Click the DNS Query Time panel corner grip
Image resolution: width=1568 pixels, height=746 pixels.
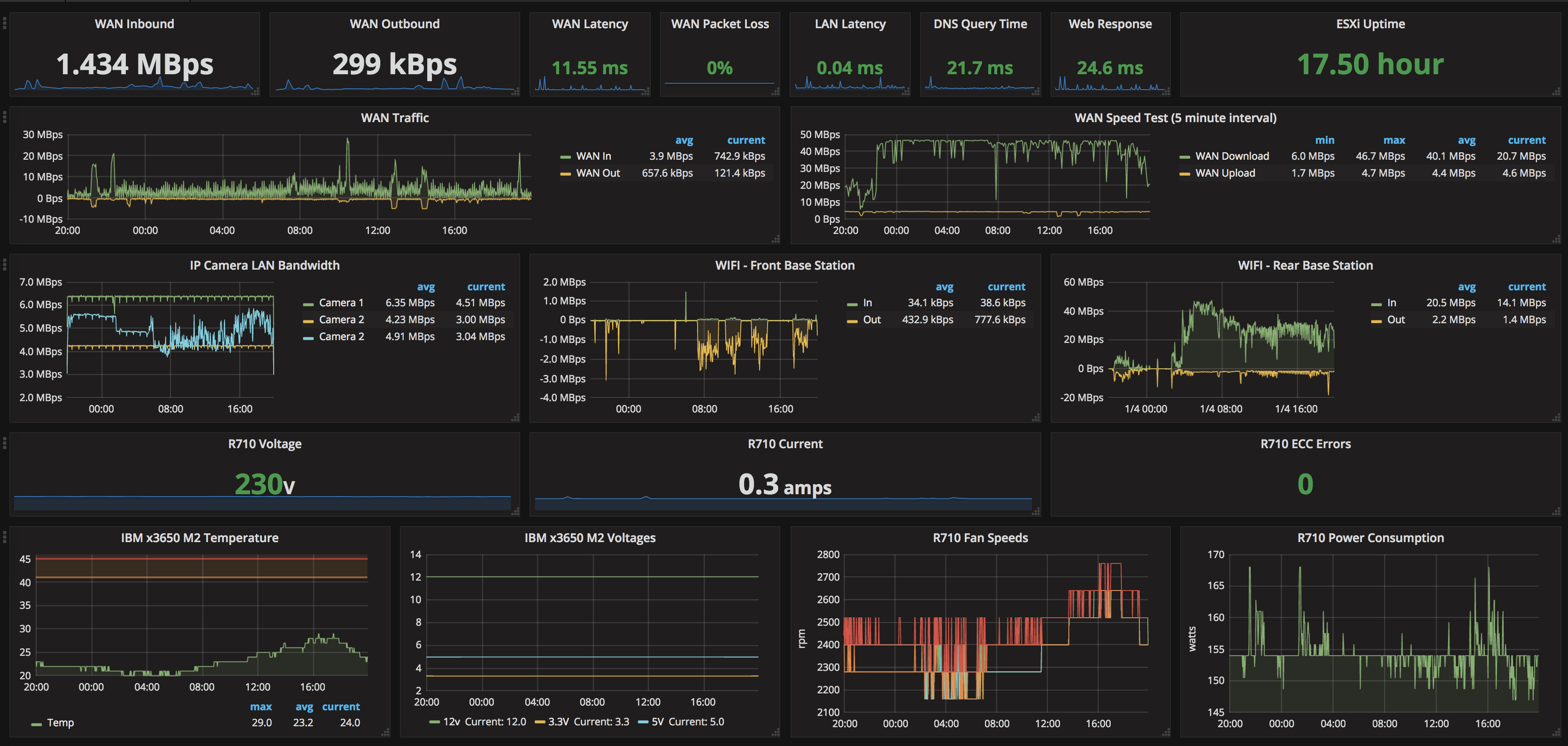tap(1036, 92)
